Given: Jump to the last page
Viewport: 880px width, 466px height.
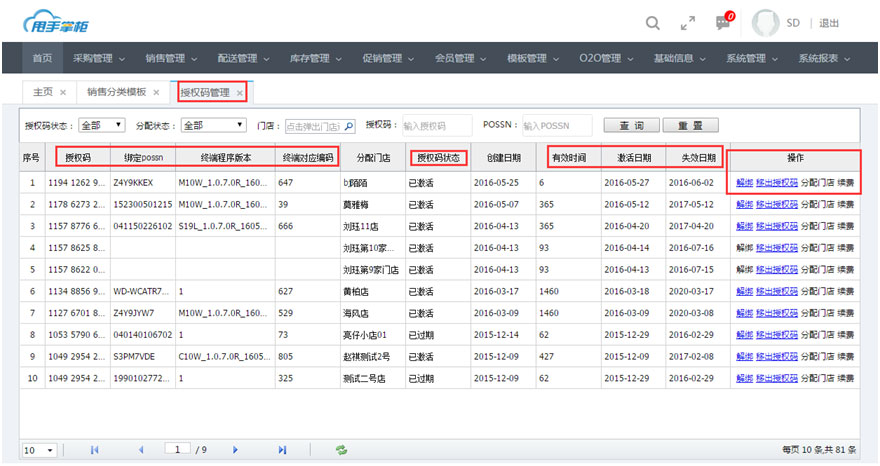Looking at the screenshot, I should click(x=282, y=450).
